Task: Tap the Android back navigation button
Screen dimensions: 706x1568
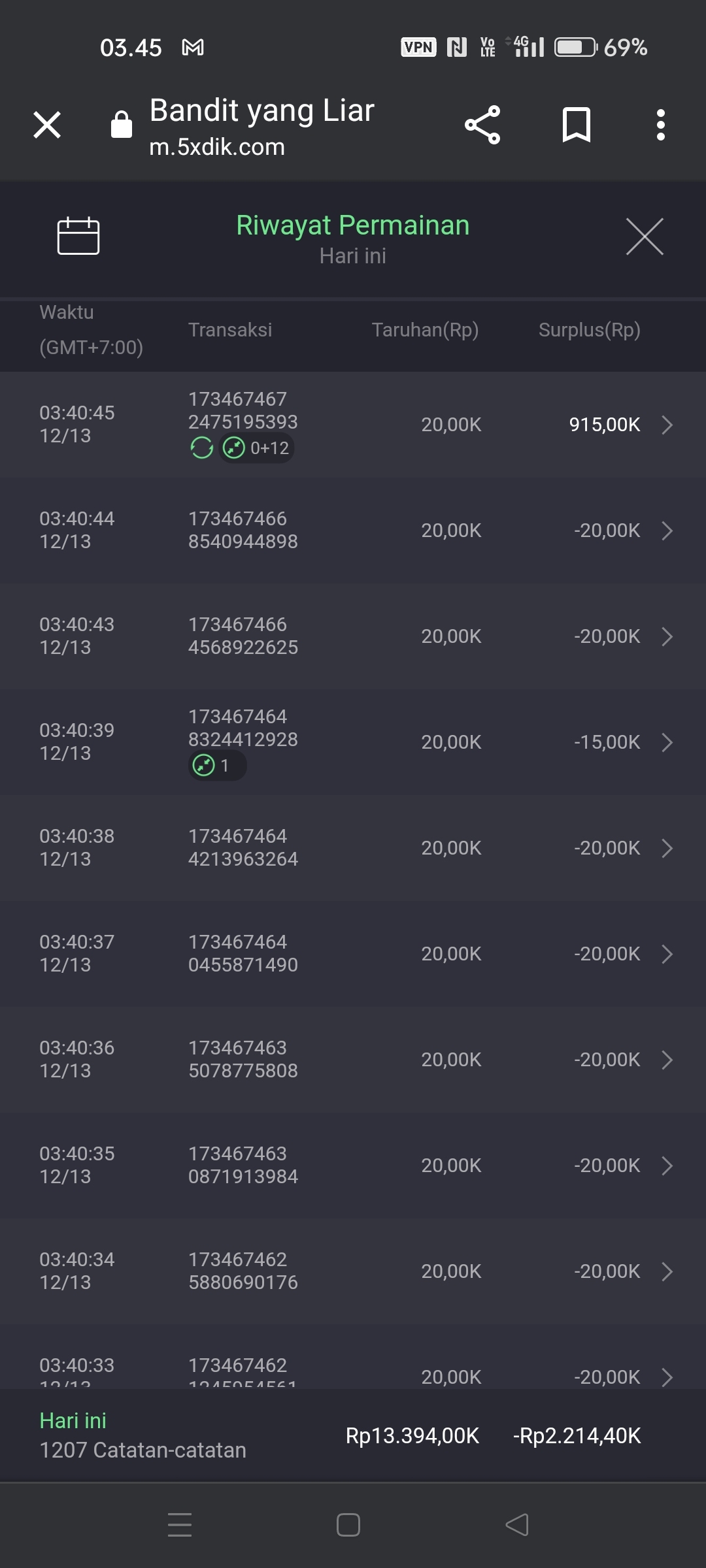Action: (517, 1525)
